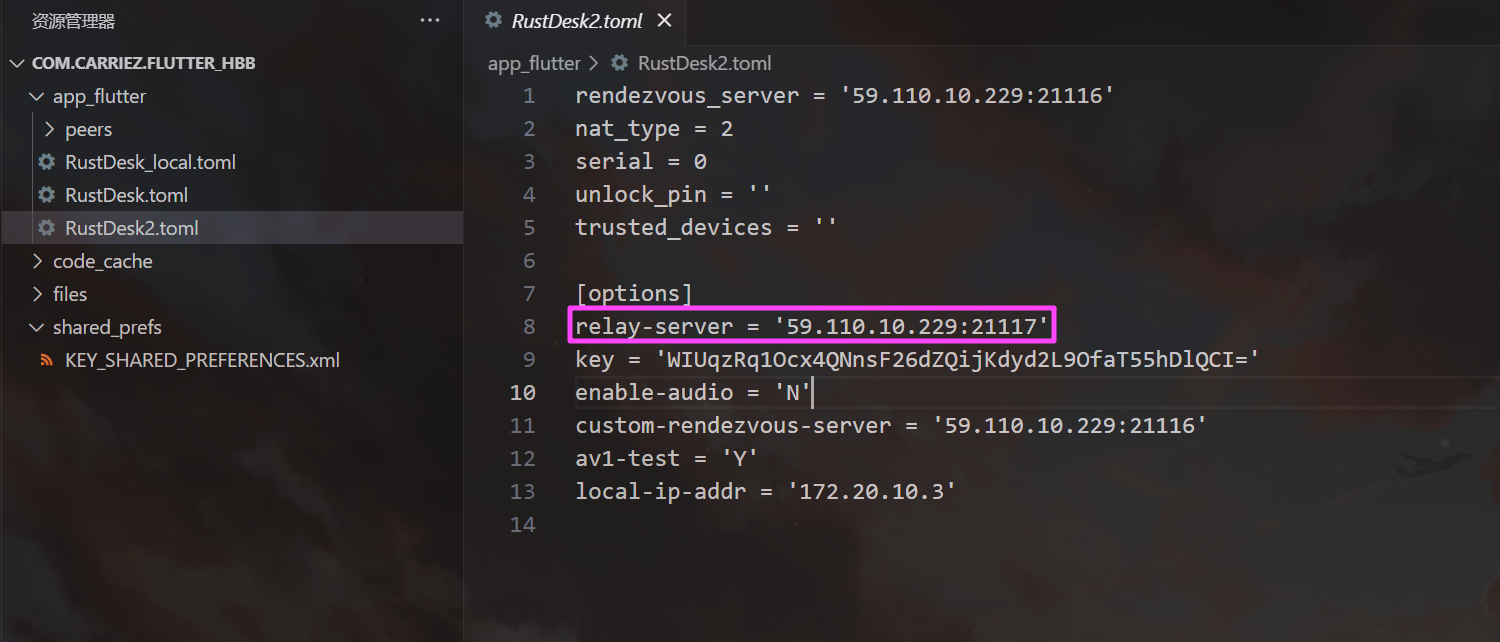Open KEY_SHARED_PREFERENCES.xml file

click(202, 360)
